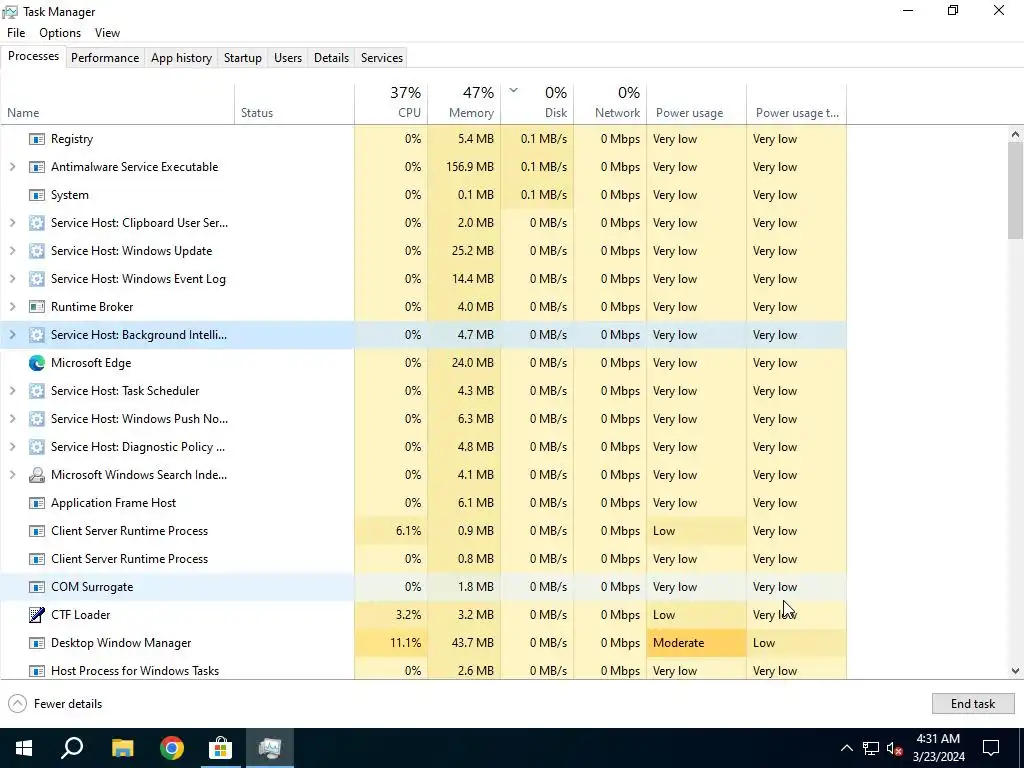Switch to the Services tab
This screenshot has height=768, width=1024.
click(x=382, y=58)
